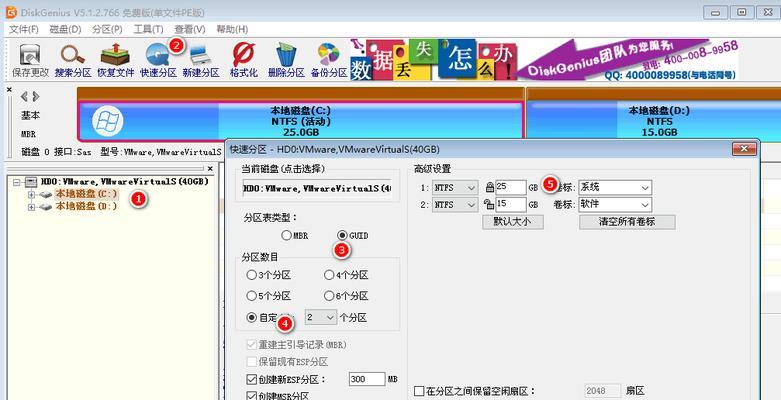Collapse the HD0 VMware disk tree node
The image size is (781, 400).
click(x=16, y=182)
